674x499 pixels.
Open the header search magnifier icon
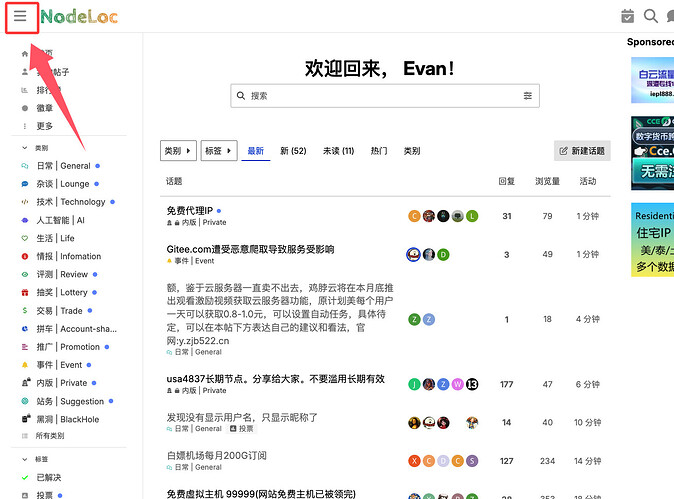pyautogui.click(x=650, y=16)
